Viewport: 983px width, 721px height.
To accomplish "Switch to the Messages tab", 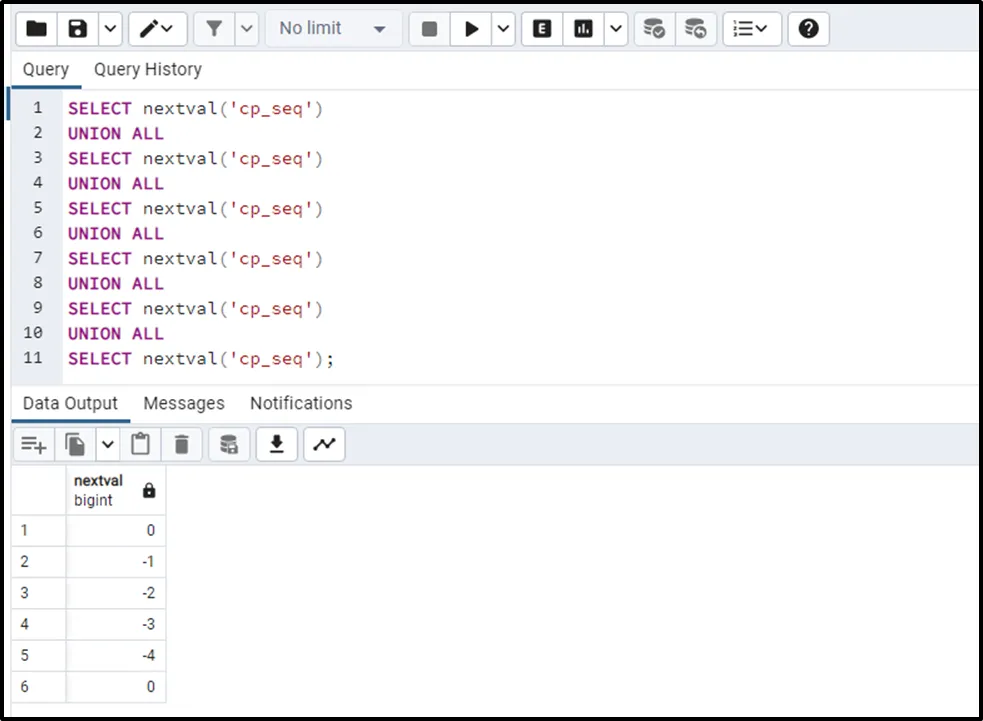I will (x=184, y=403).
